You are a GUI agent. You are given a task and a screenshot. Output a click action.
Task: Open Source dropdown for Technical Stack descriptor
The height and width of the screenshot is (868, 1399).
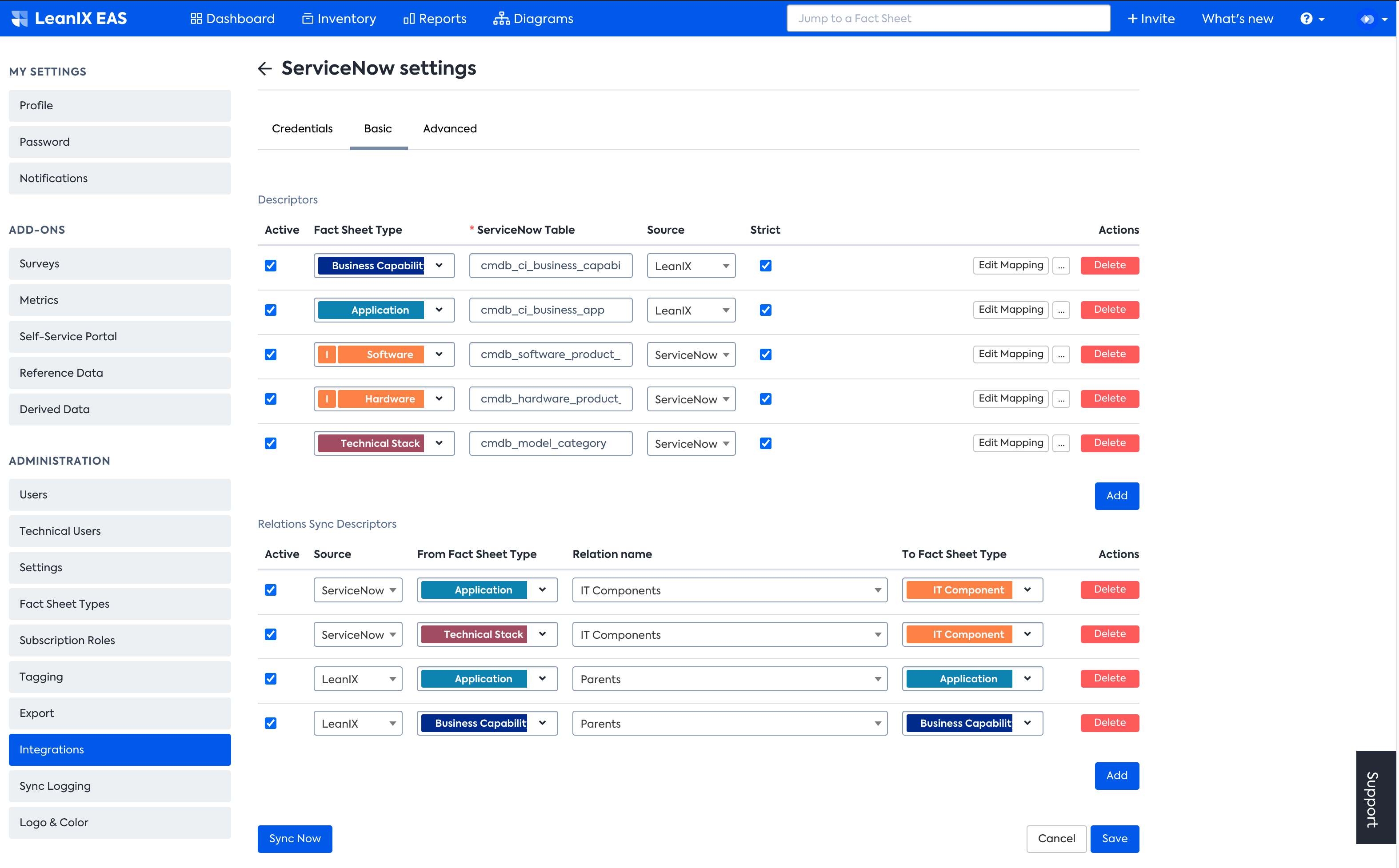point(691,443)
